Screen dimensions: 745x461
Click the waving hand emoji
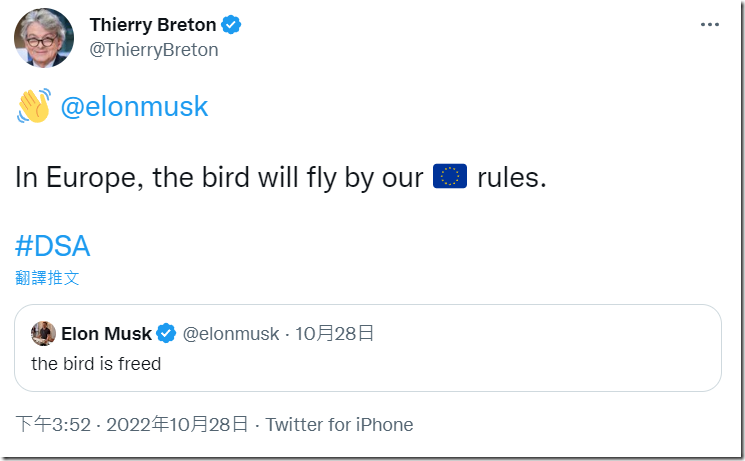point(33,107)
